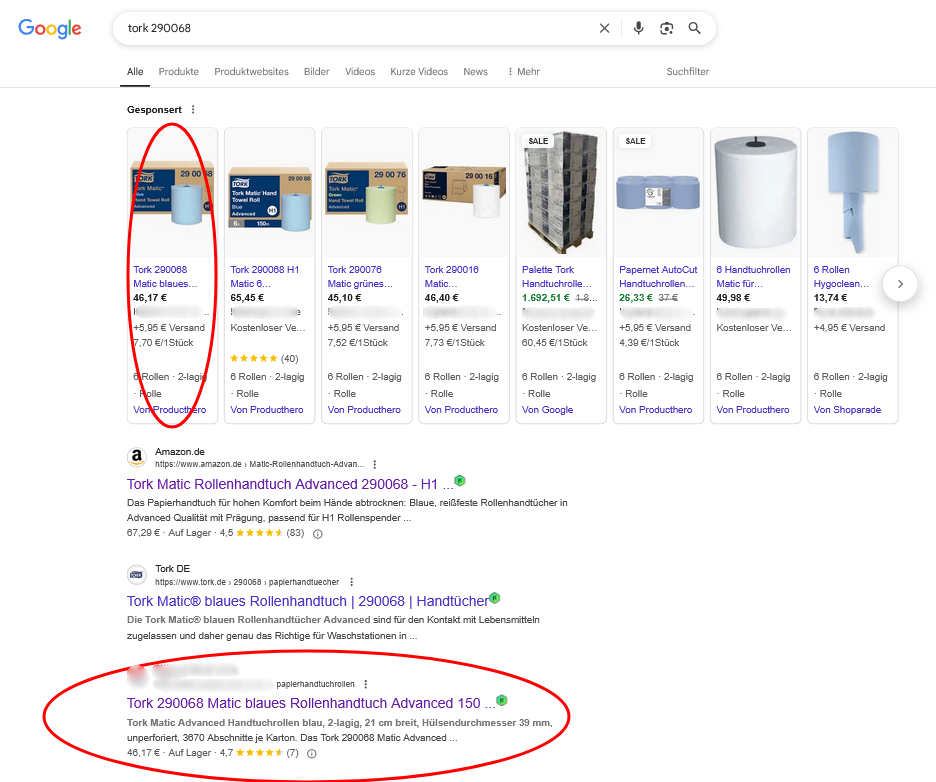Click the Tork DE favicon
Image resolution: width=936 pixels, height=782 pixels.
tap(137, 575)
